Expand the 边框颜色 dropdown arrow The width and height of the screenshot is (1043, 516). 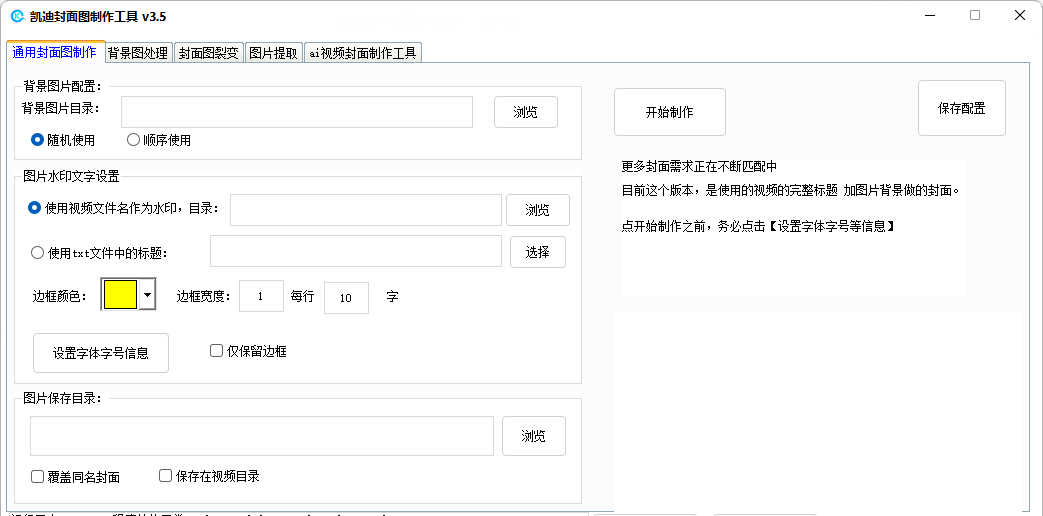[x=147, y=295]
